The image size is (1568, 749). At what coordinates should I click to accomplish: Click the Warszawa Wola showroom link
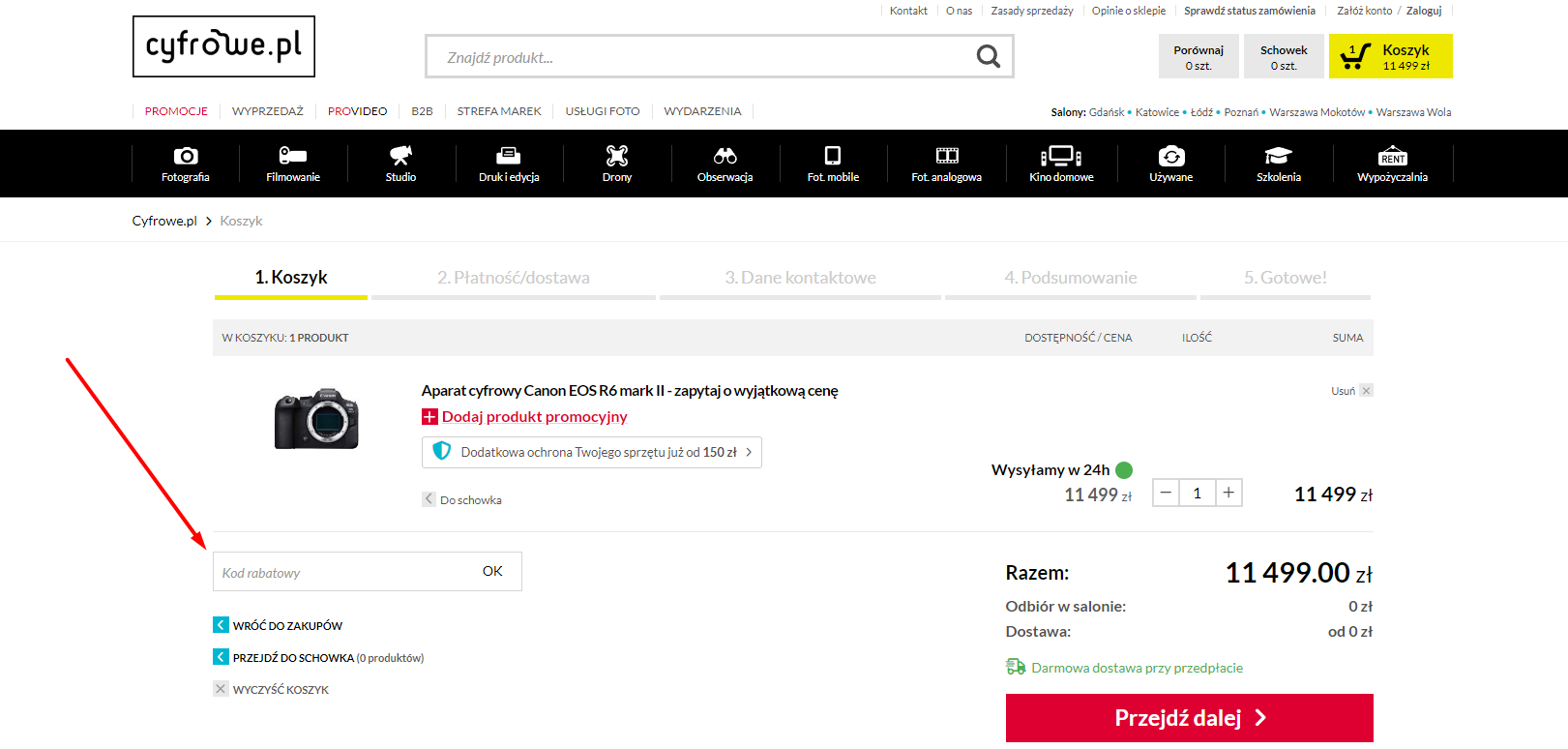(1414, 112)
